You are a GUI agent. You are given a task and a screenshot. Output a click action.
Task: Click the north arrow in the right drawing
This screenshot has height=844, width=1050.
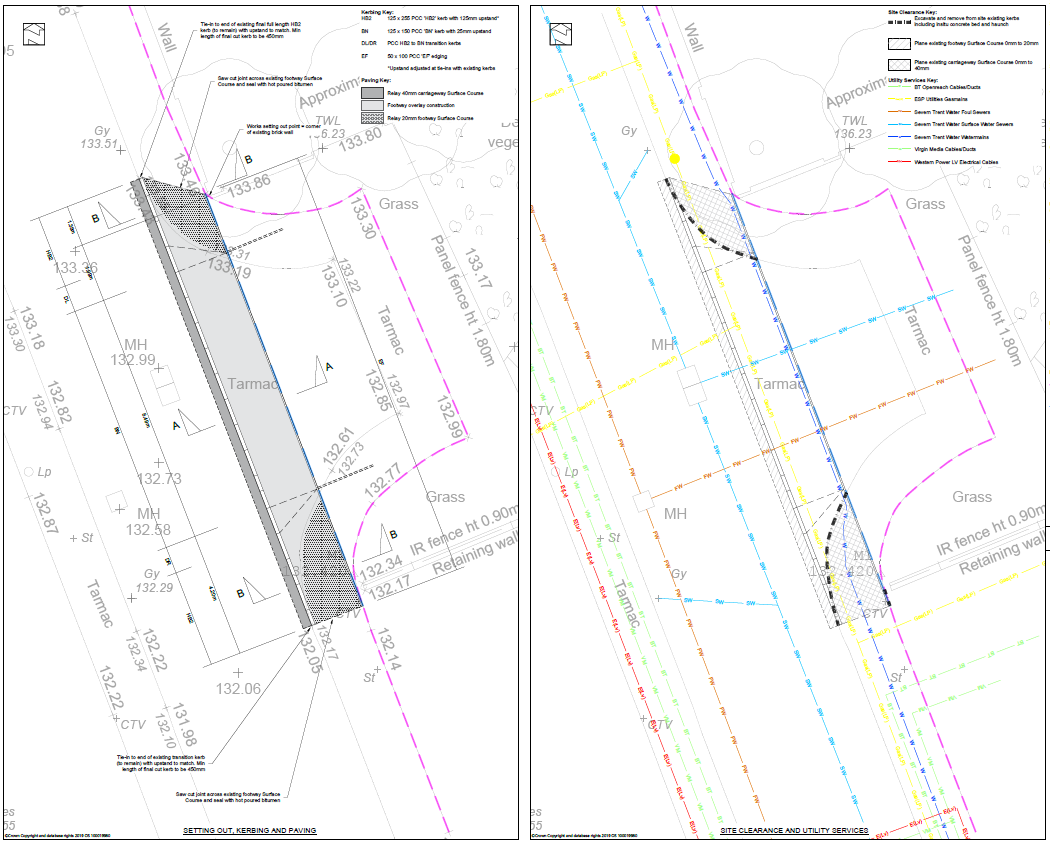click(x=561, y=33)
